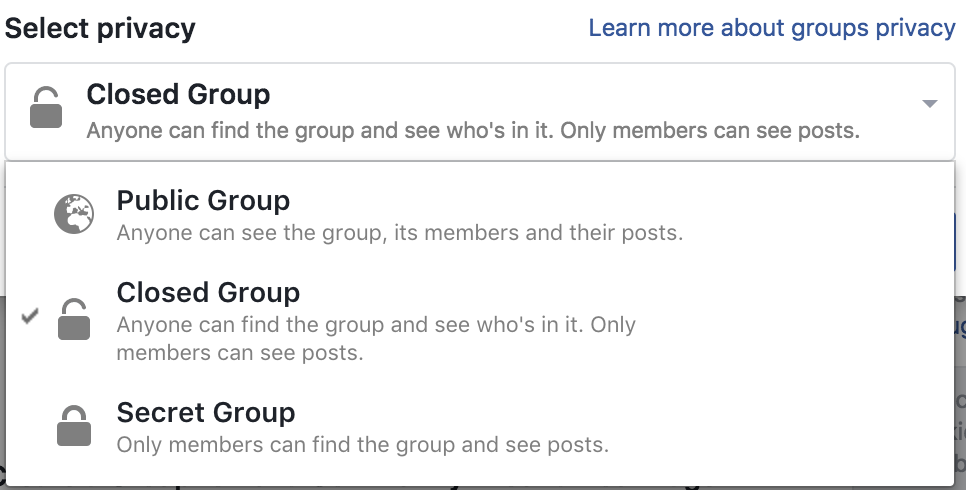Open the Learn more about groups privacy link
This screenshot has height=490, width=966.
click(x=771, y=28)
